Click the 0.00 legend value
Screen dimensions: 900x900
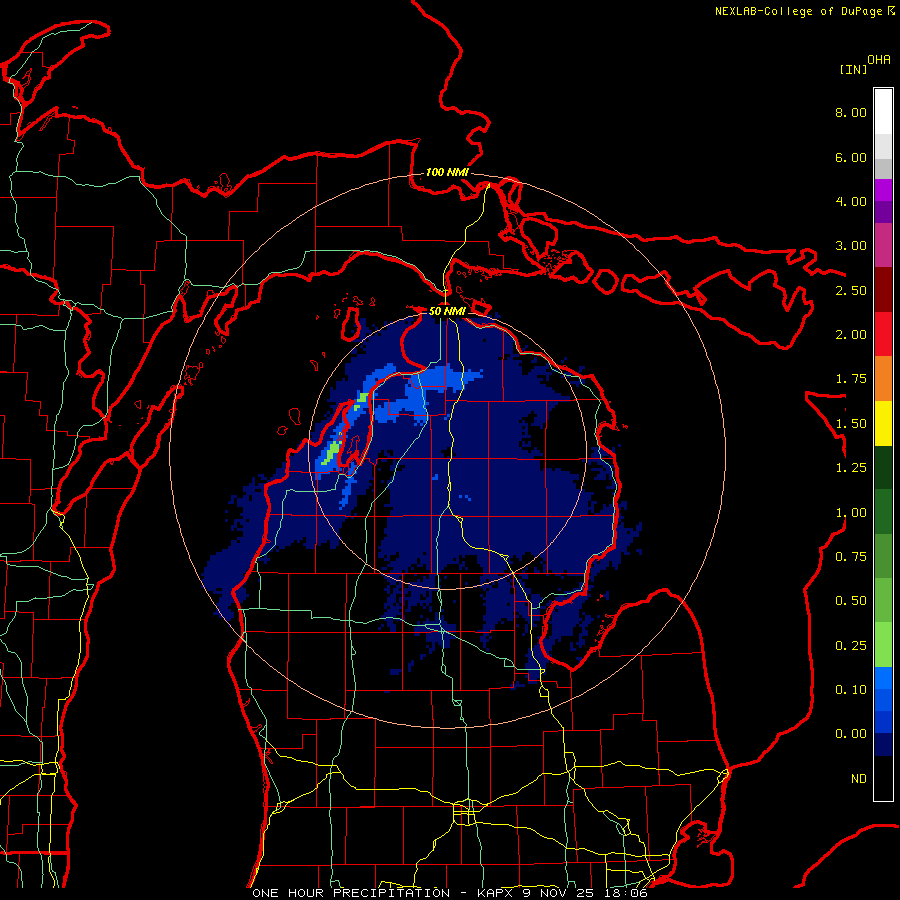(851, 734)
